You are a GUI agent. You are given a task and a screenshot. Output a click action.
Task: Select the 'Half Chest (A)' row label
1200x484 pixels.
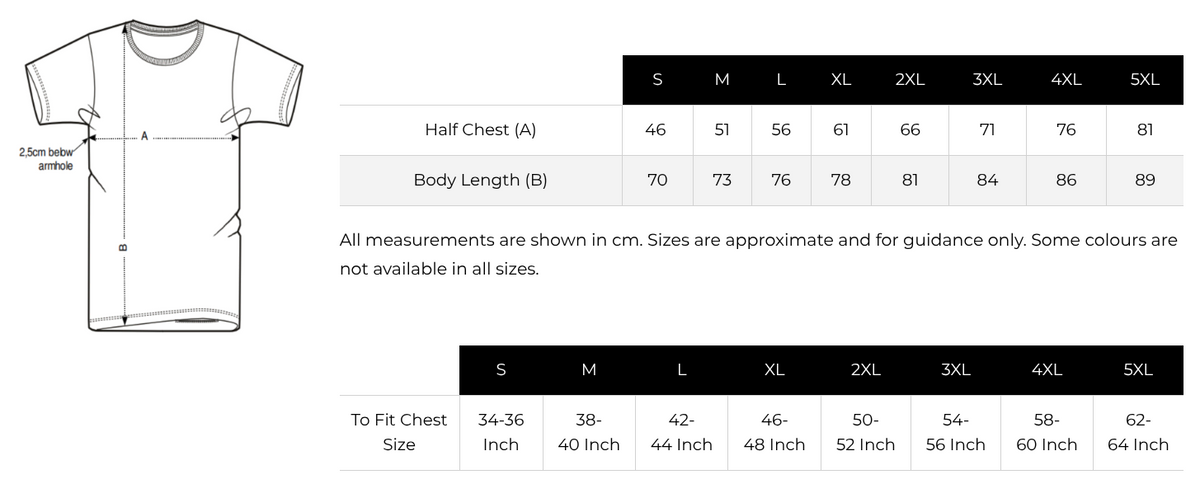[480, 130]
